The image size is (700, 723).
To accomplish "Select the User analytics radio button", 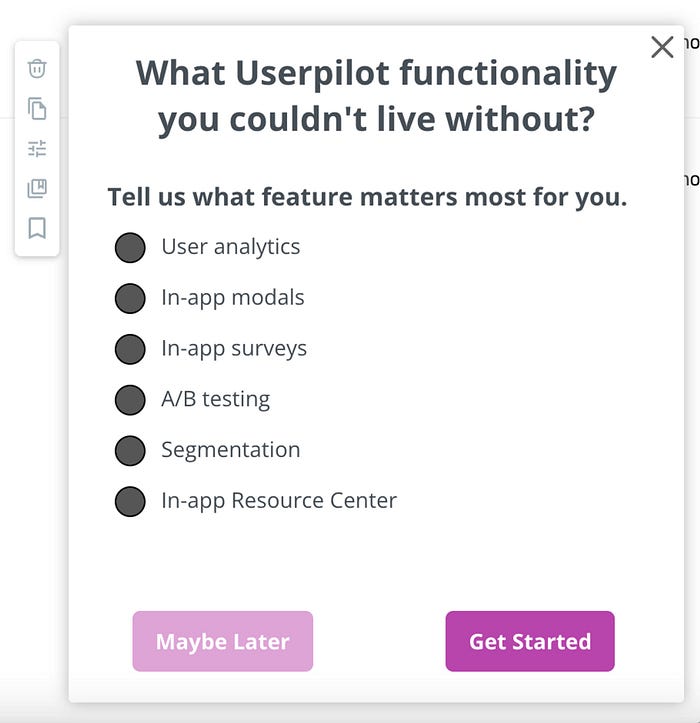I will pyautogui.click(x=130, y=248).
